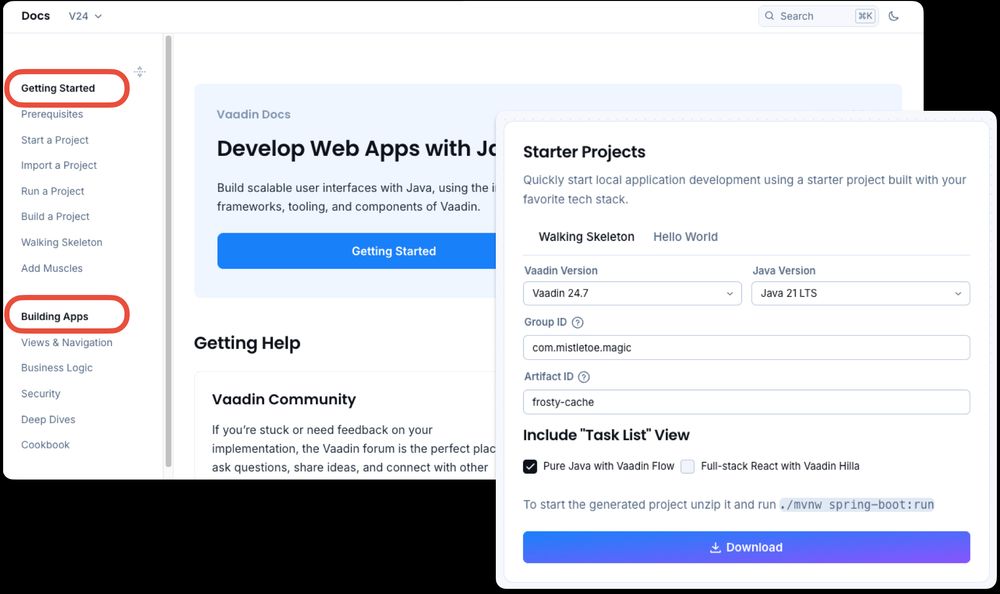The width and height of the screenshot is (1000, 594).
Task: Check the Pure Java with Vaadin Flow checkbox
Action: point(530,466)
